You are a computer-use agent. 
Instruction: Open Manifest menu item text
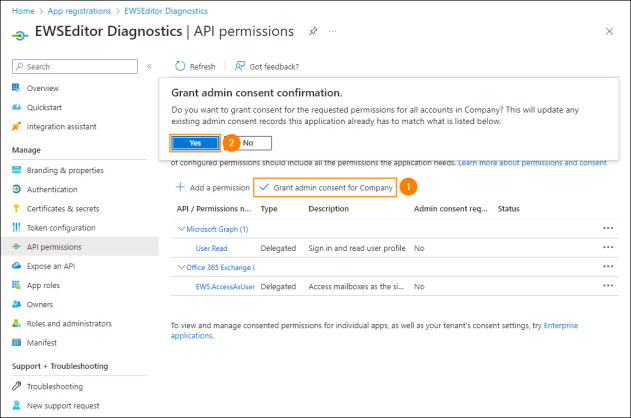(x=42, y=343)
